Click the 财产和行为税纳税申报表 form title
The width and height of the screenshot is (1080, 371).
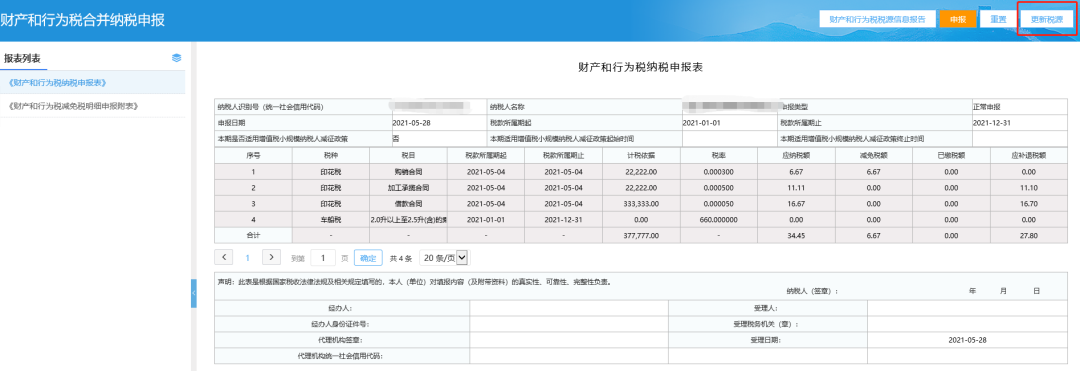(x=640, y=67)
